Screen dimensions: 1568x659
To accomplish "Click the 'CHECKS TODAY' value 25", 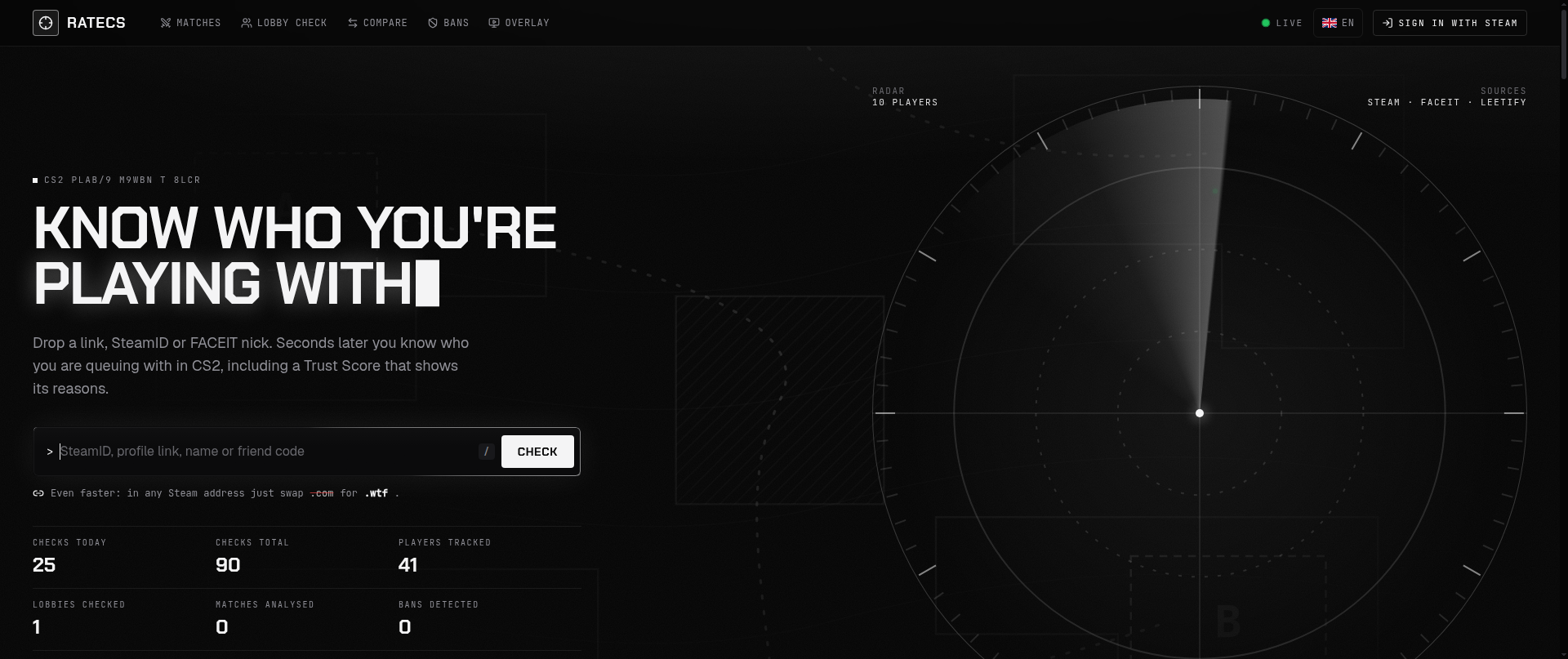I will pyautogui.click(x=44, y=565).
